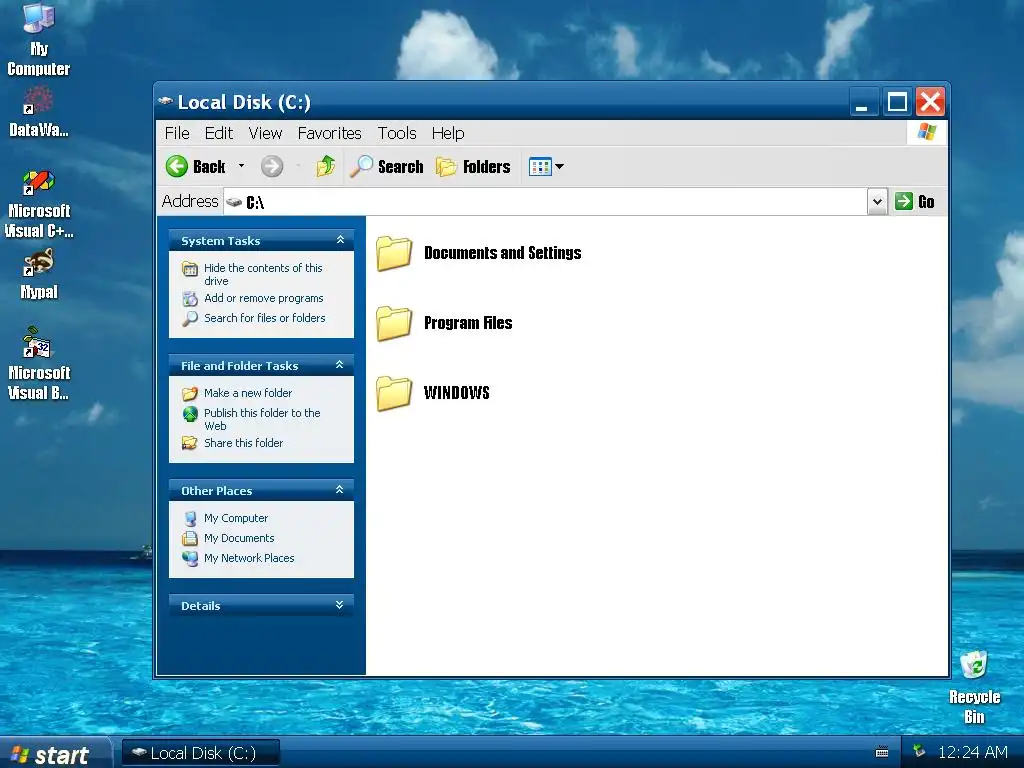Viewport: 1024px width, 768px height.
Task: Click the 12:24 AM clock
Action: [972, 752]
